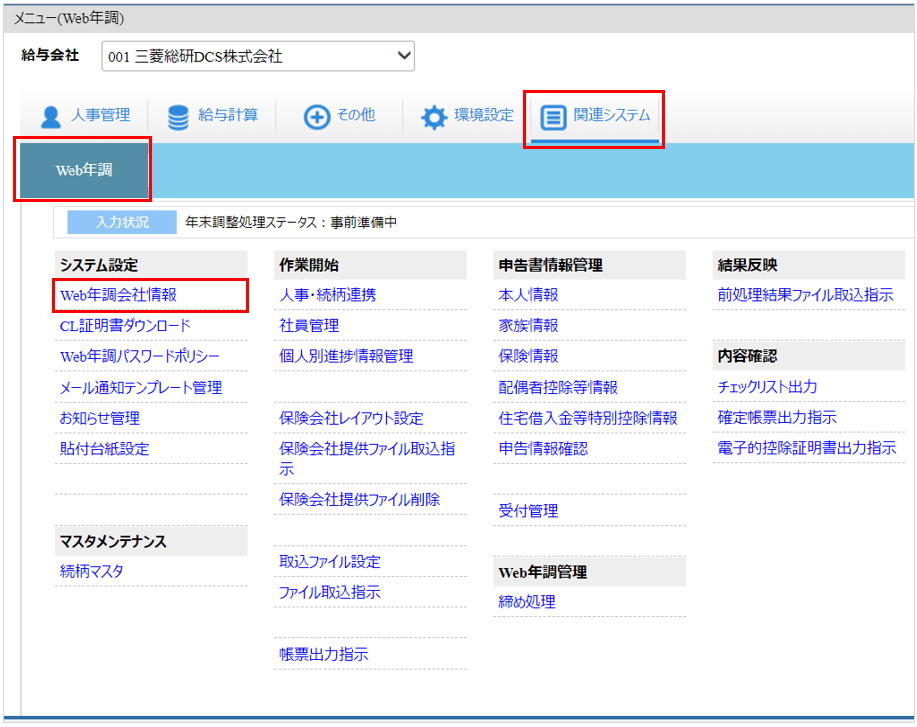Open 住宅借入金等特別控除情報 link
This screenshot has height=727, width=917.
(588, 418)
